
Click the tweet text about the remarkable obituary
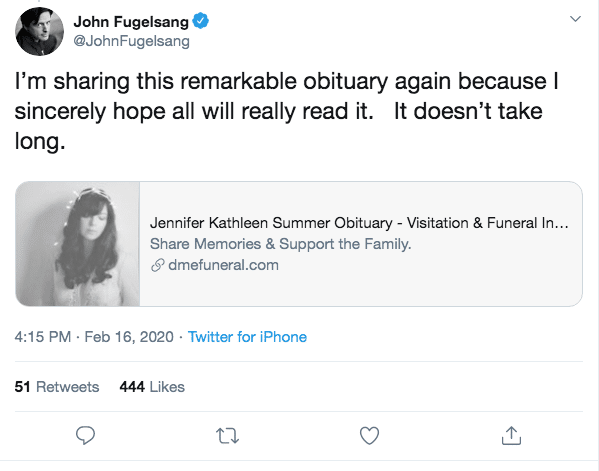(287, 111)
